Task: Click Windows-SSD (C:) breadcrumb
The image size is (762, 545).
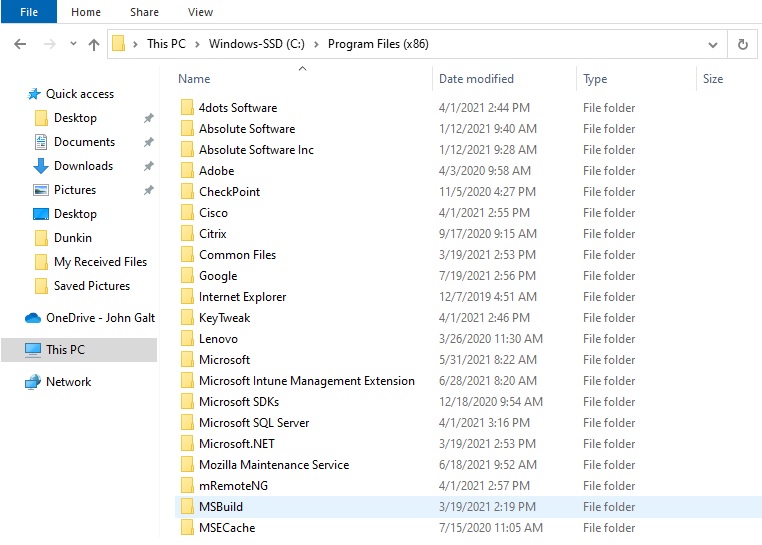Action: coord(257,44)
